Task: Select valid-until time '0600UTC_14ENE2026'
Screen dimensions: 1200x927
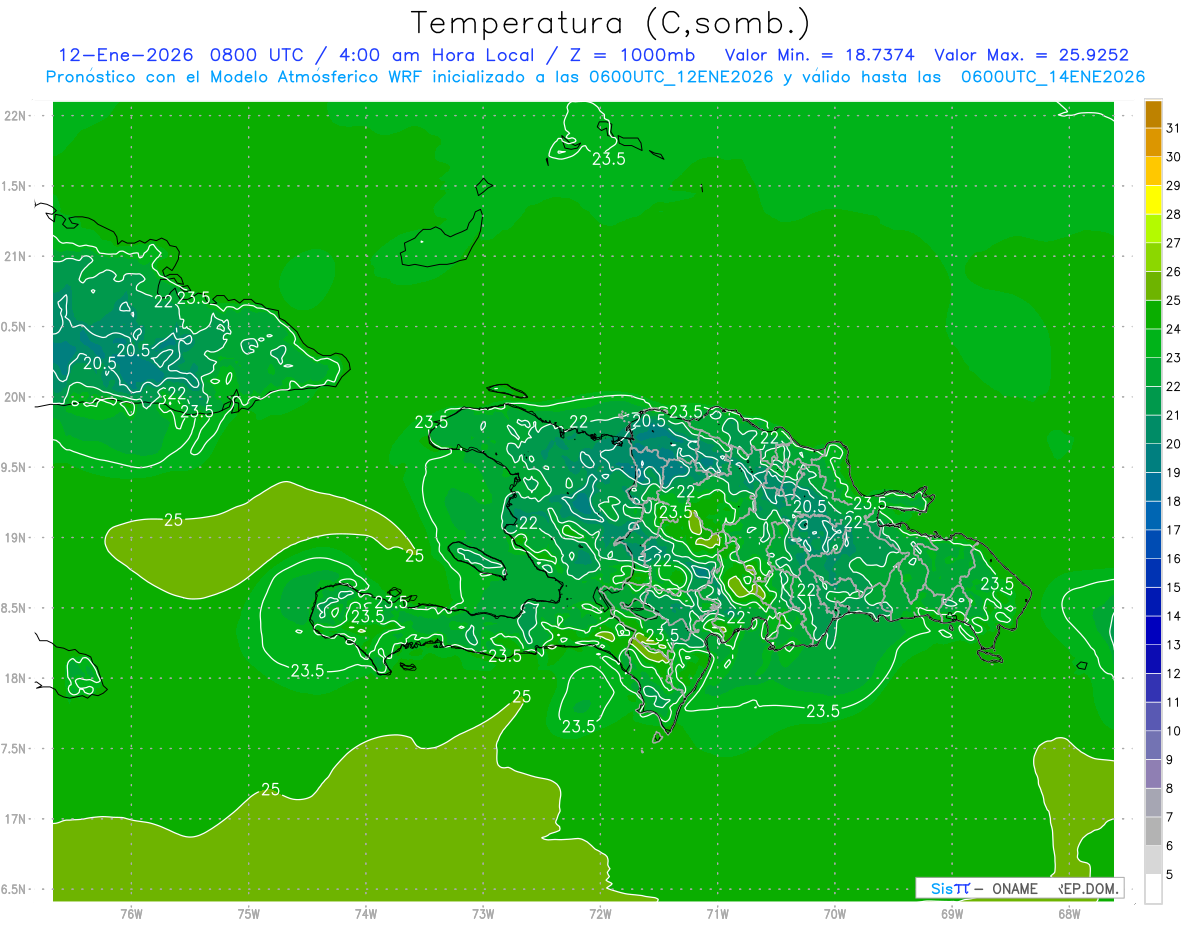Action: click(x=1053, y=77)
